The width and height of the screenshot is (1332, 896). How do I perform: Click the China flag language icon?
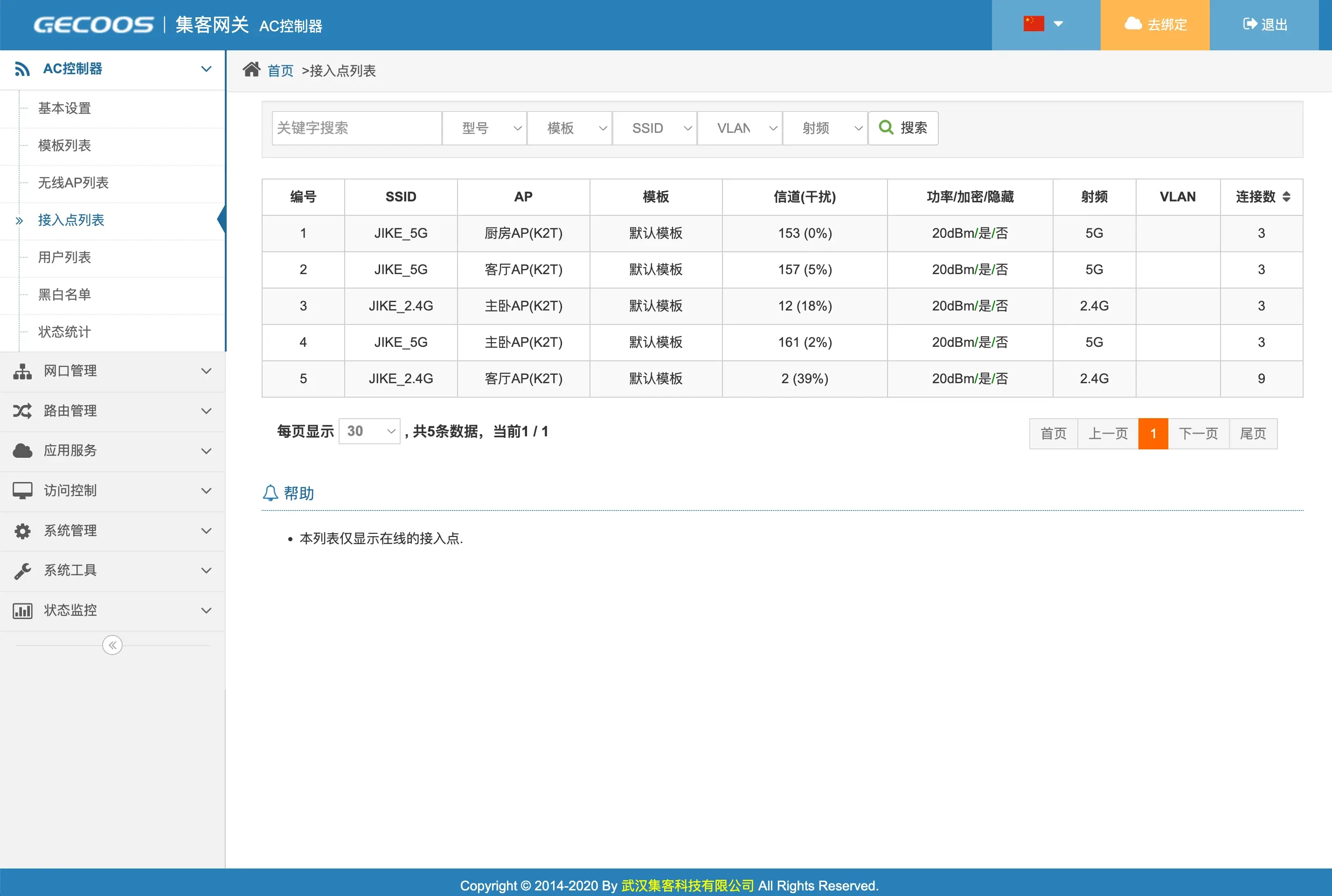1034,24
